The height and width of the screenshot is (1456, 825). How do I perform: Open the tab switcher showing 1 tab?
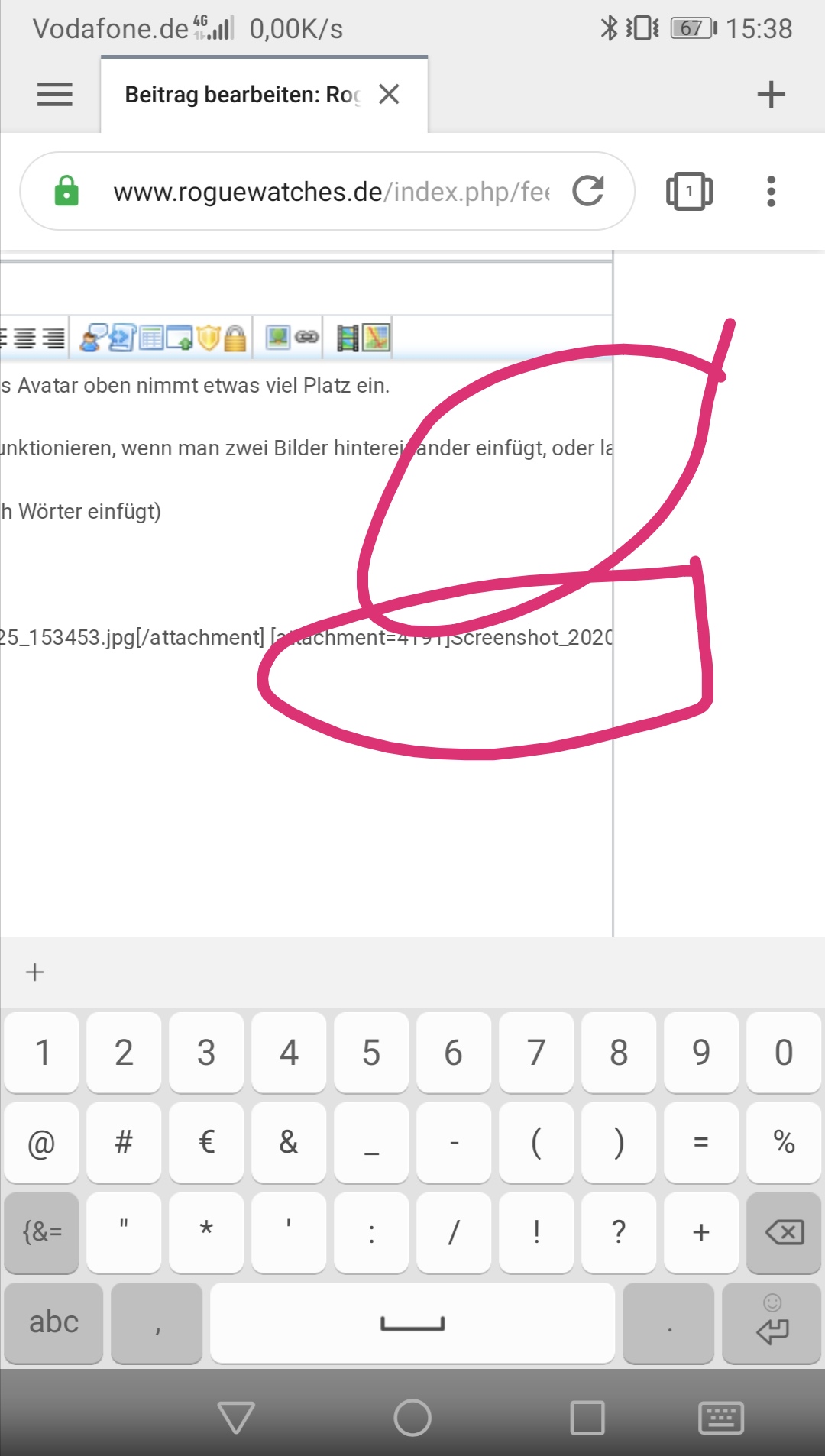pyautogui.click(x=689, y=191)
